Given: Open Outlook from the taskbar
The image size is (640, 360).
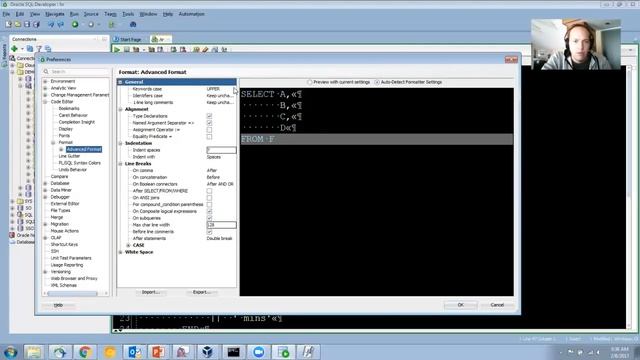Looking at the screenshot, I should coord(135,352).
